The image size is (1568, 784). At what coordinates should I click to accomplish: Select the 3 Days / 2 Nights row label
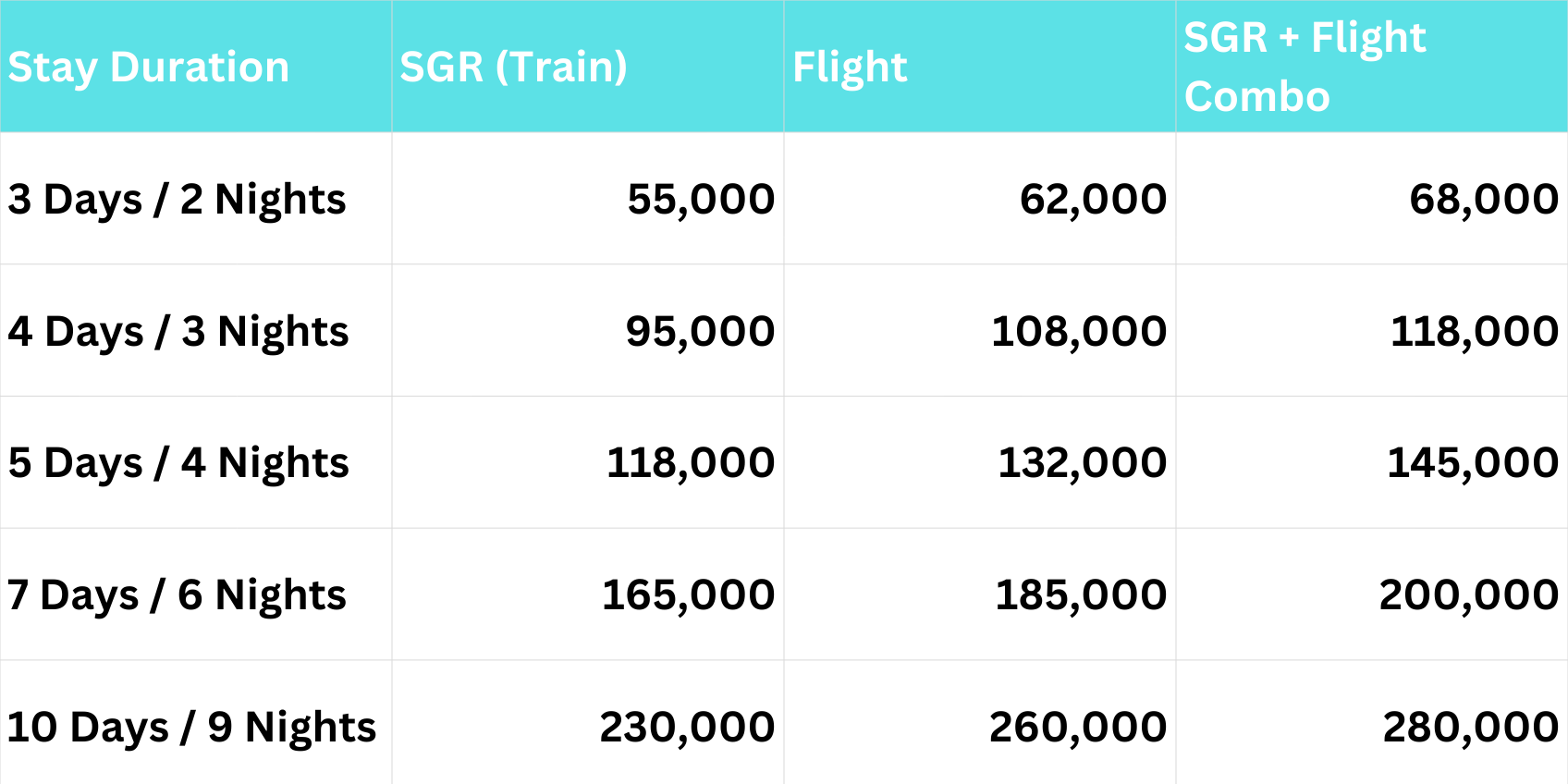point(177,200)
